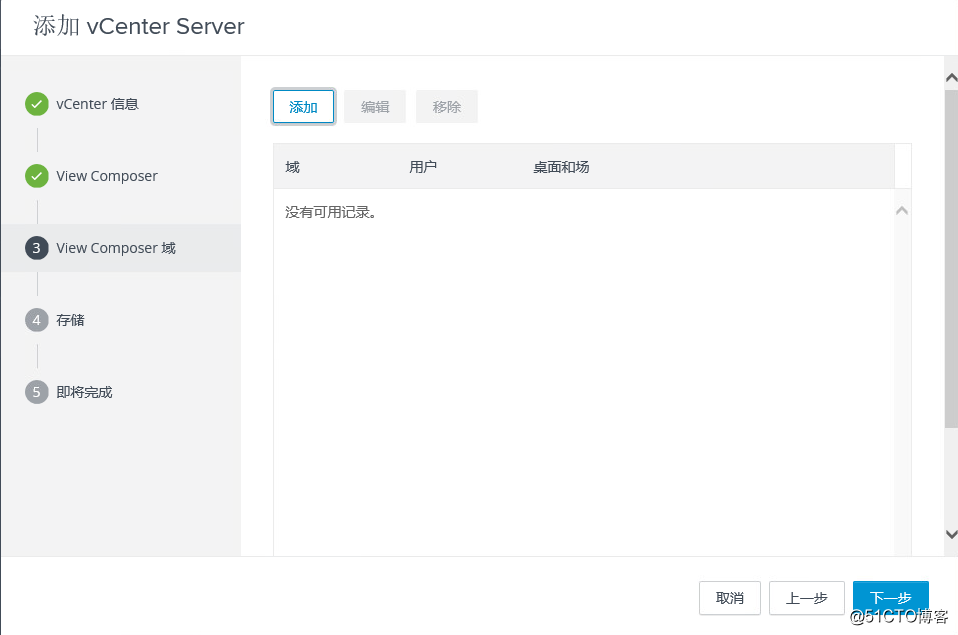Image resolution: width=958 pixels, height=635 pixels.
Task: Click step number 3 circle icon
Action: (x=37, y=248)
